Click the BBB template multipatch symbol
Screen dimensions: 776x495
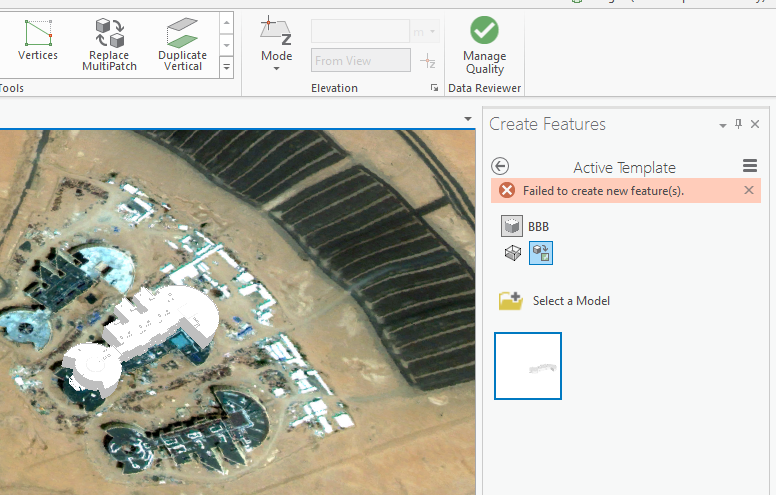coord(512,226)
